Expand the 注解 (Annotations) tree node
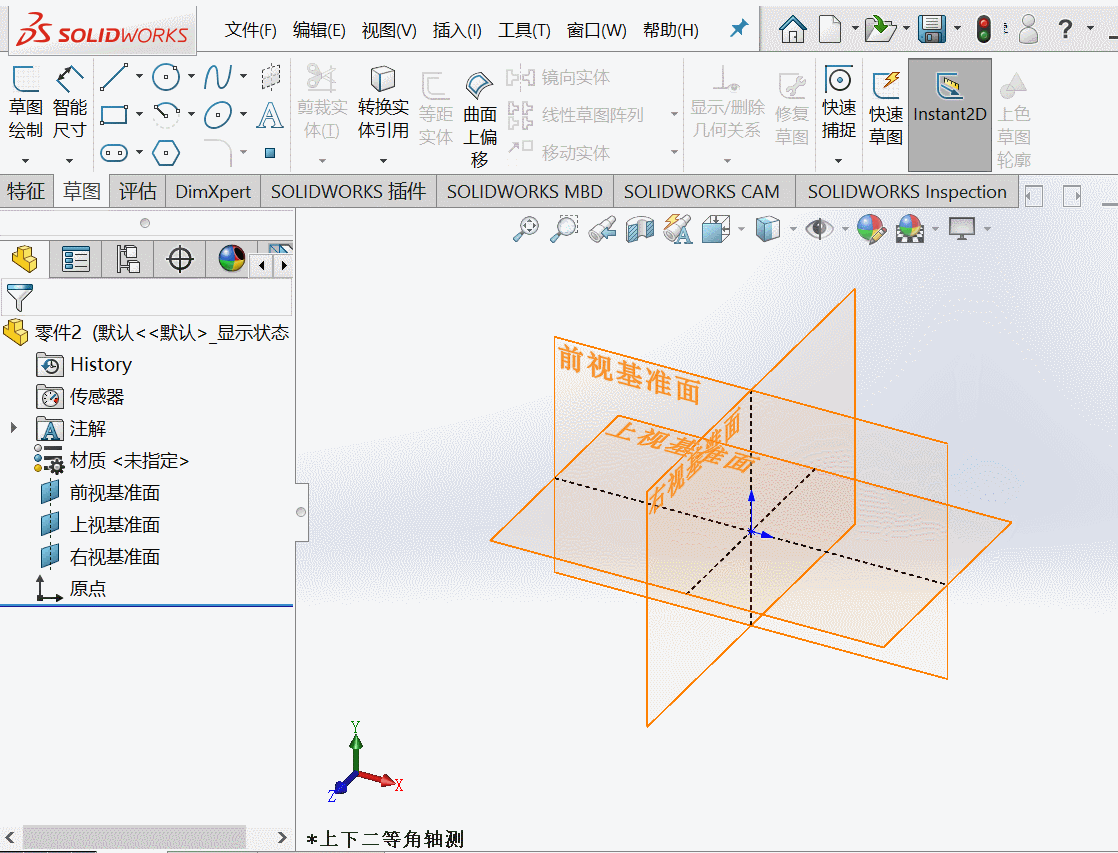The width and height of the screenshot is (1118, 853). coord(14,428)
